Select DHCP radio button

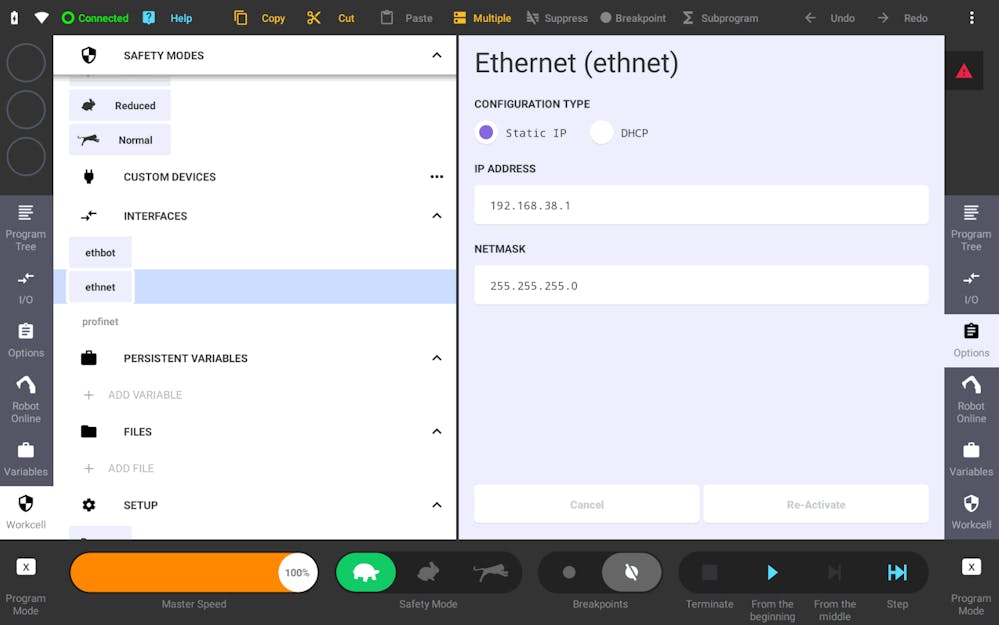[601, 133]
